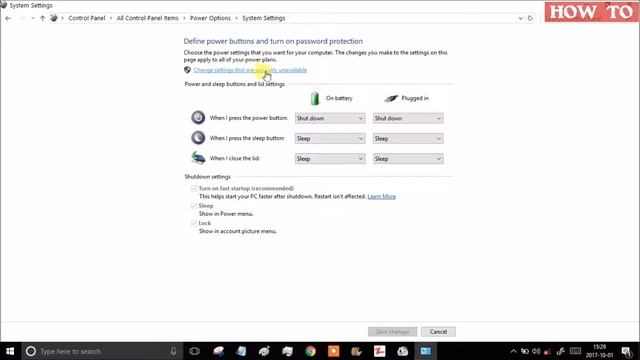Open sleep button On battery dropdown

330,138
